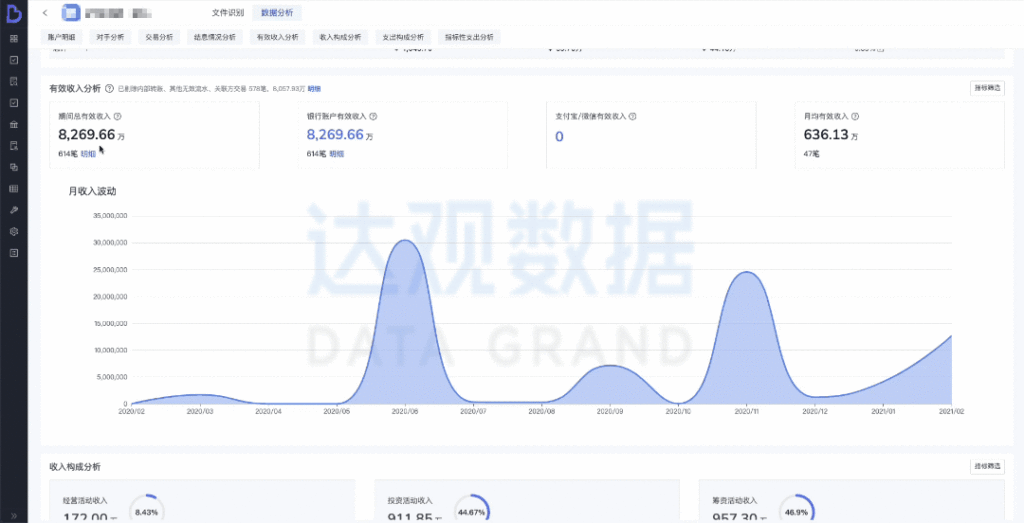1024x523 pixels.
Task: Click the checkmark icon directly below the grid icon
Action: (x=14, y=60)
